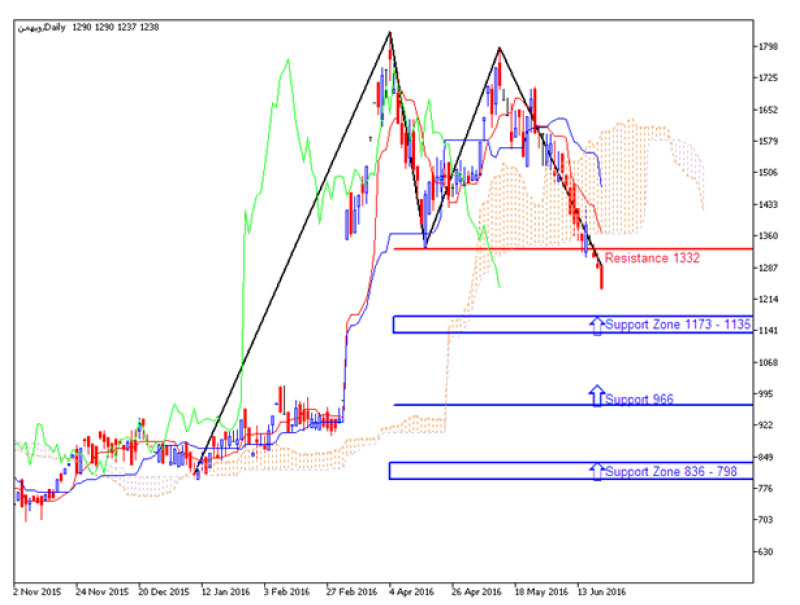
Task: Click the first black peak of the double top
Action: point(389,33)
